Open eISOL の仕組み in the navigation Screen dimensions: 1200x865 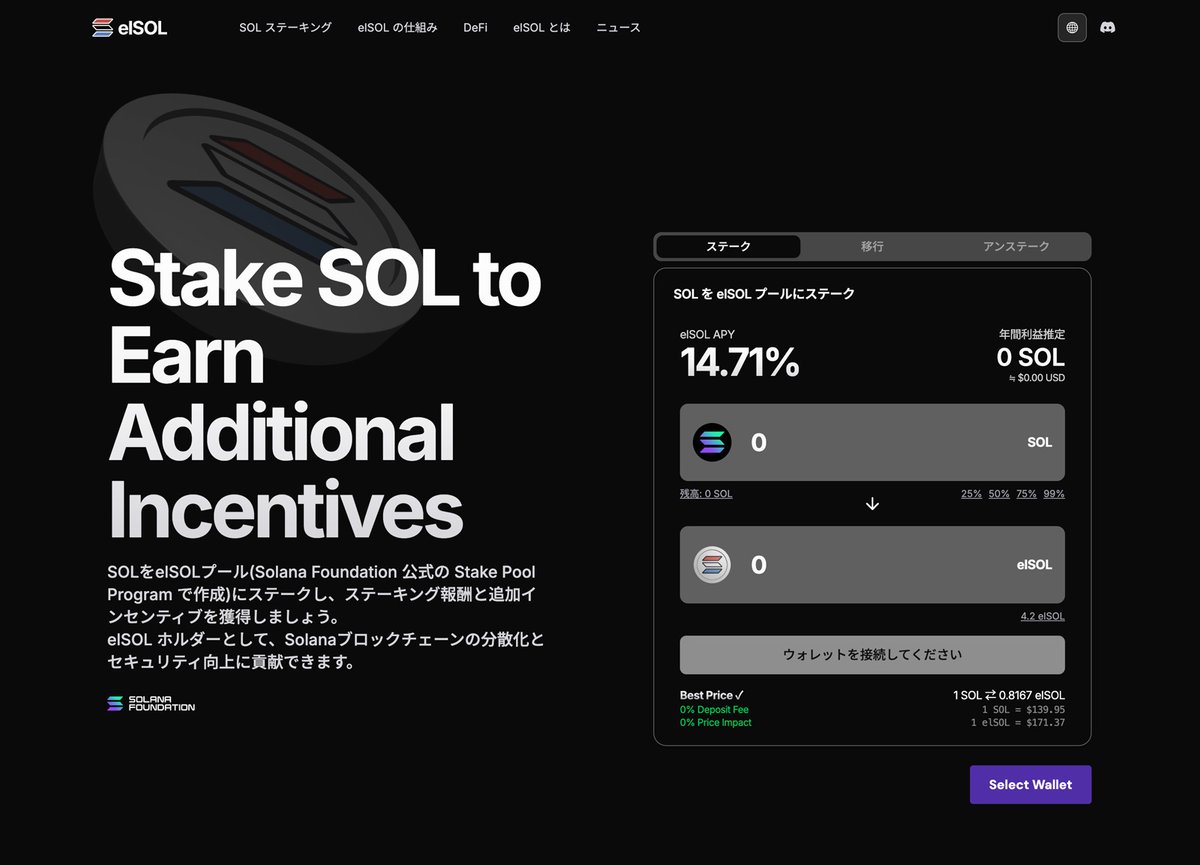tap(397, 27)
